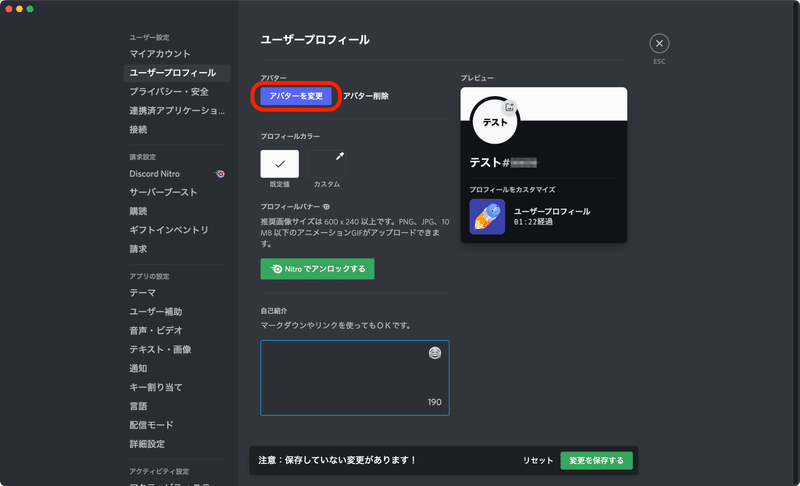This screenshot has height=486, width=800.
Task: Click add-image icon on preview avatar
Action: pos(509,107)
